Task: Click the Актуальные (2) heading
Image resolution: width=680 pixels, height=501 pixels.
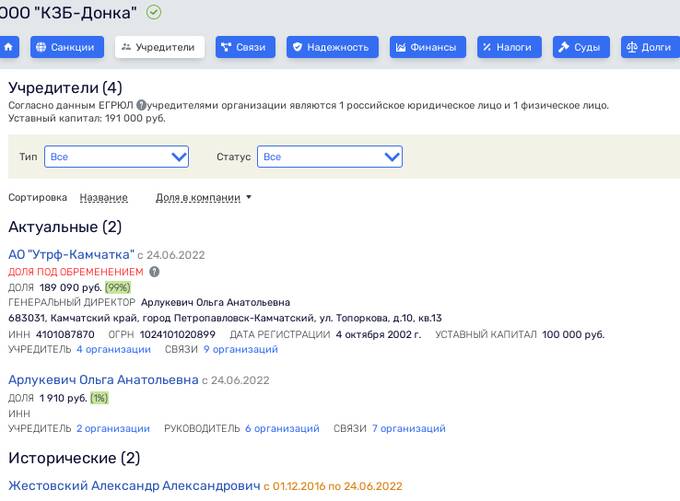Action: (x=65, y=227)
